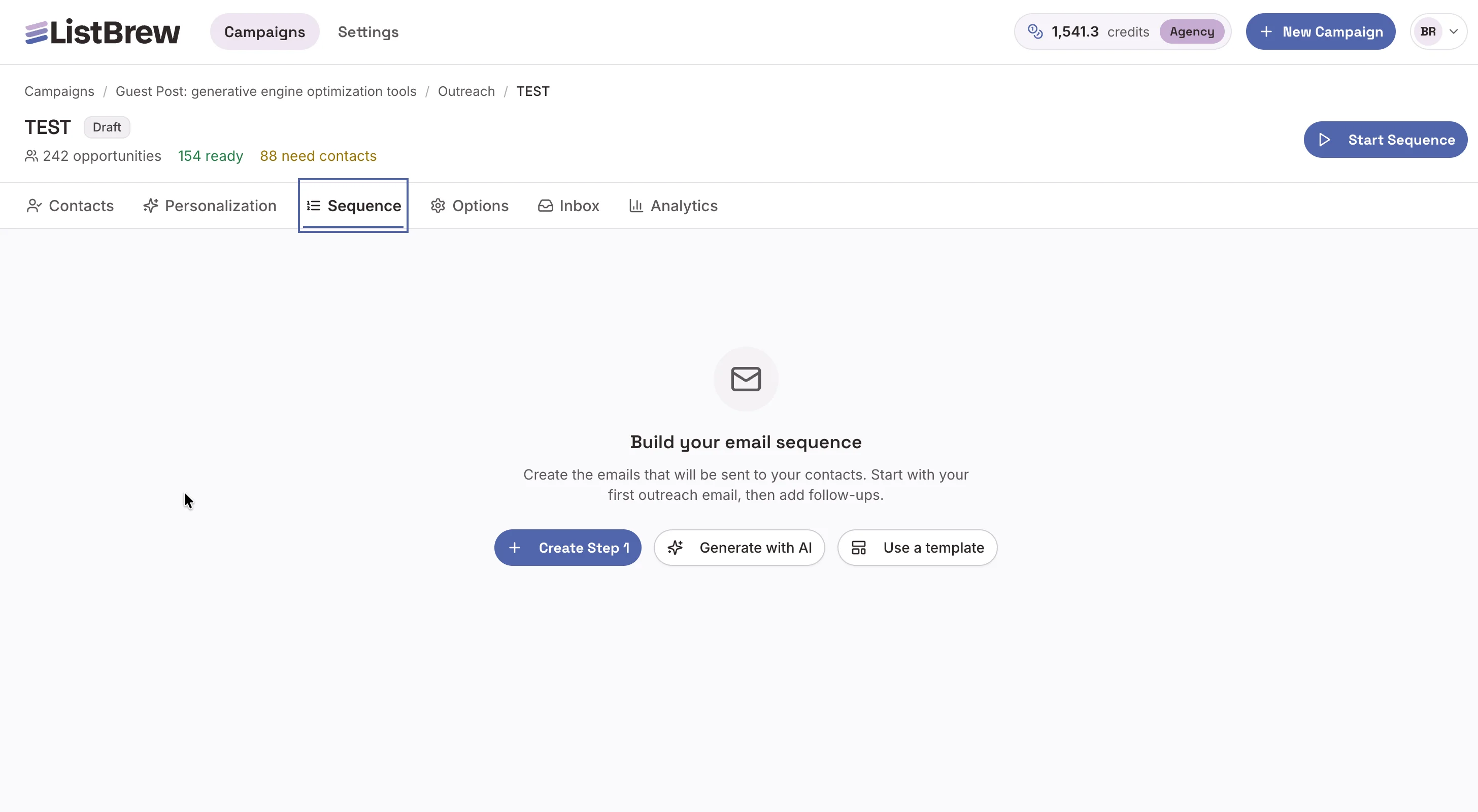Click the TEST breadcrumb item

point(533,91)
